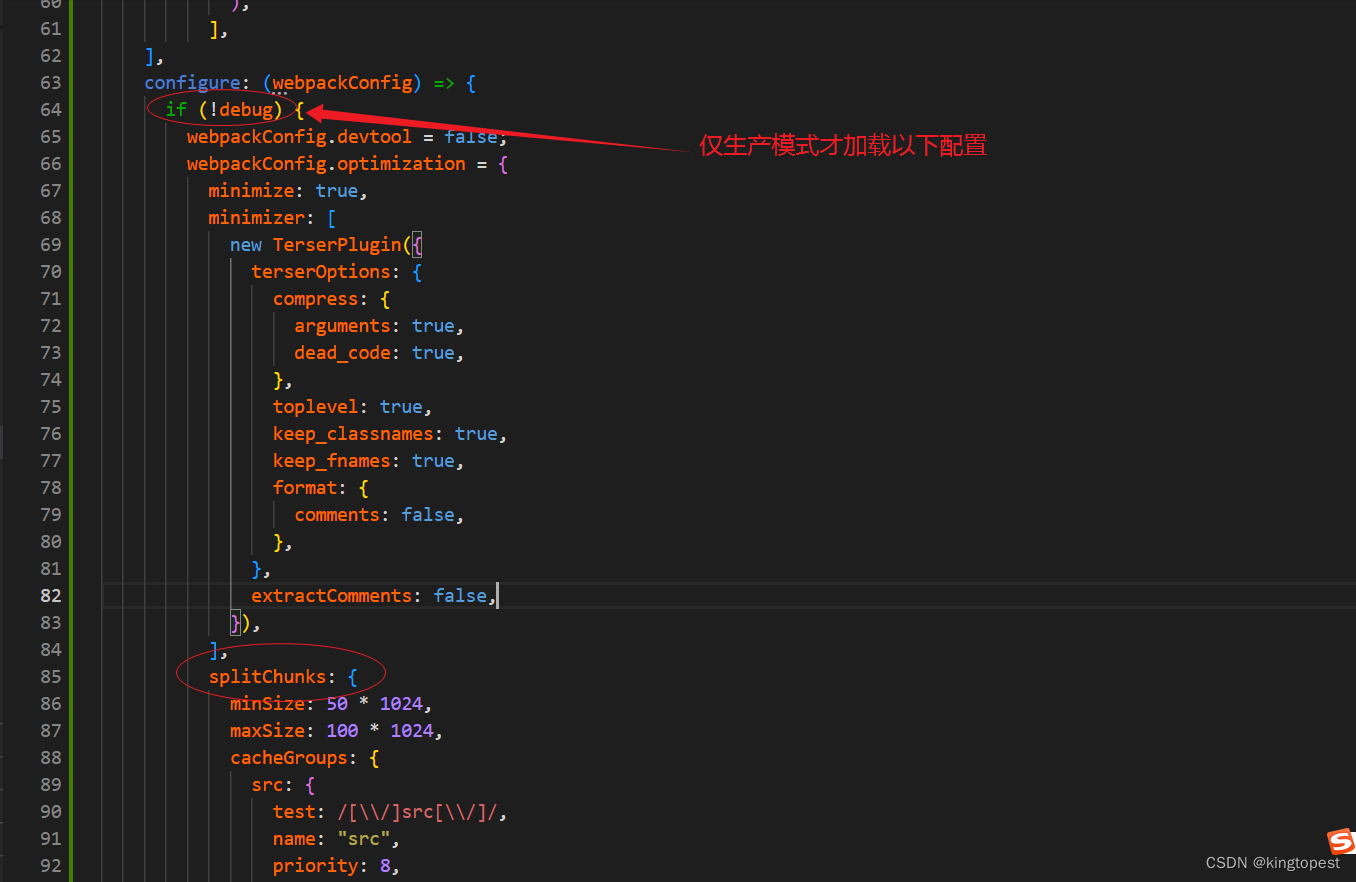Click the '100' number on the maxSize line

343,730
